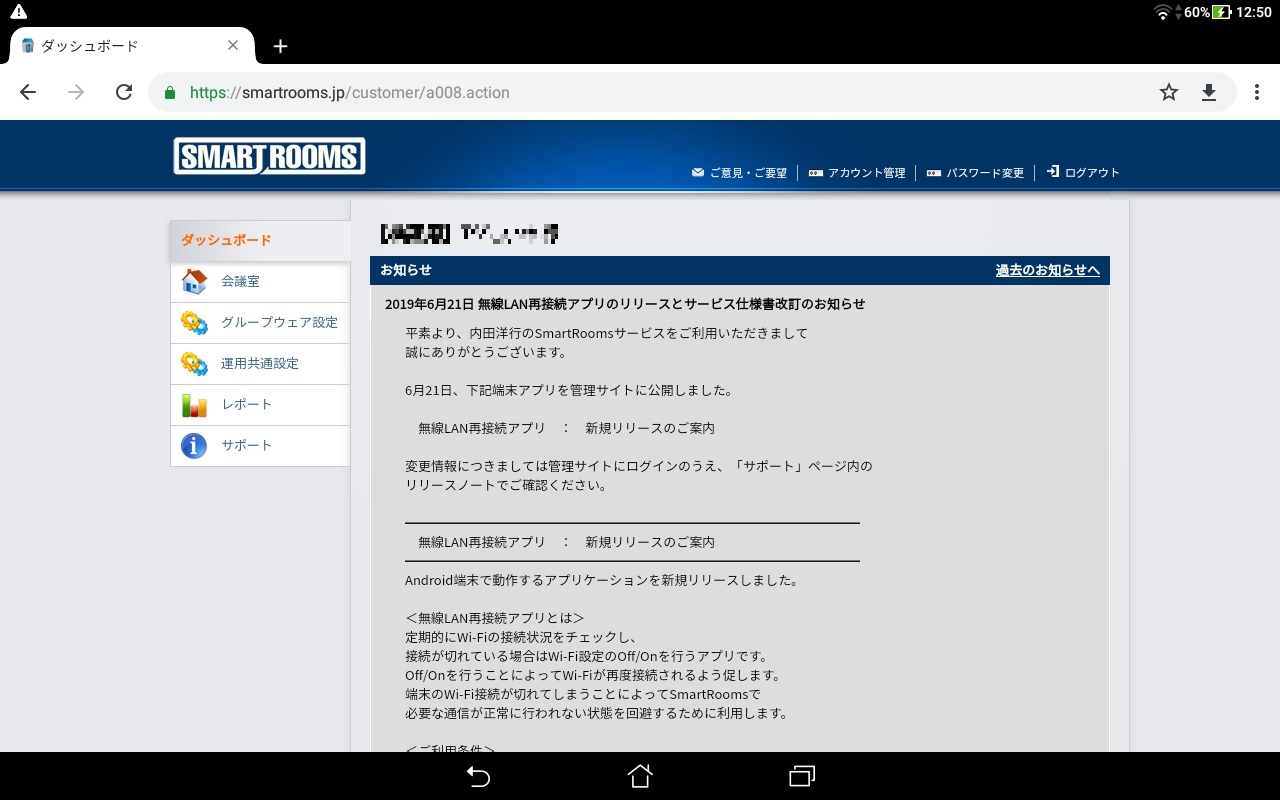This screenshot has width=1280, height=800.
Task: Open Chrome three-dot overflow menu
Action: [1256, 92]
